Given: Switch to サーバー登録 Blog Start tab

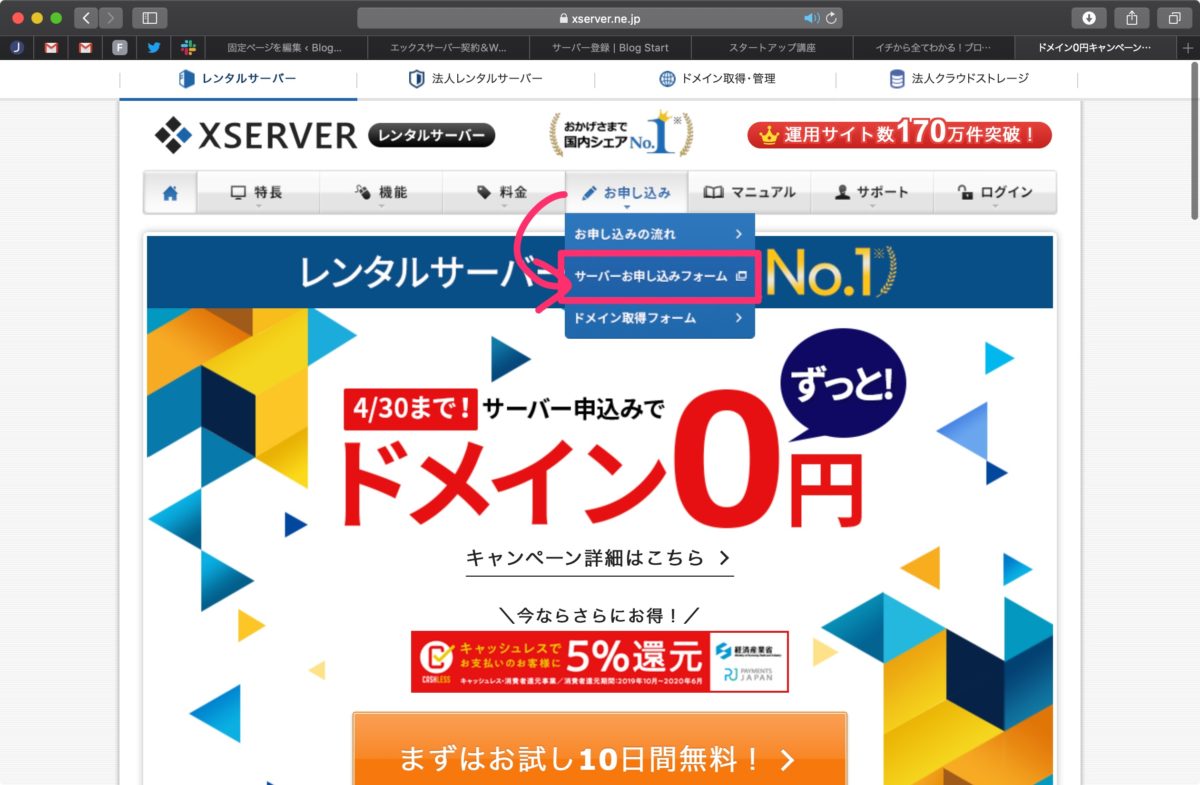Looking at the screenshot, I should point(610,47).
